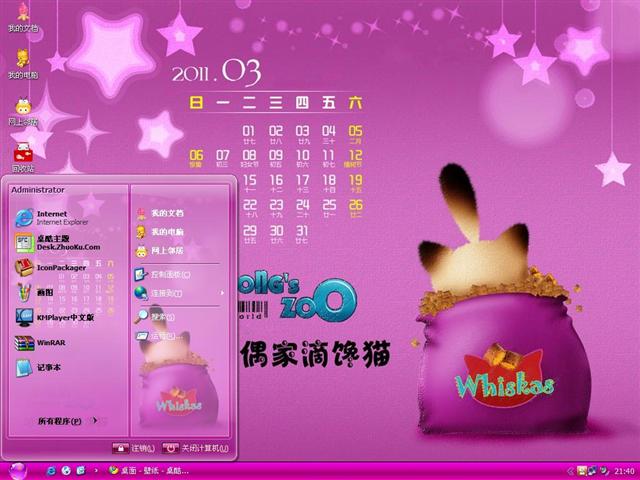Open 搜索 search in the Start menu

pos(155,317)
